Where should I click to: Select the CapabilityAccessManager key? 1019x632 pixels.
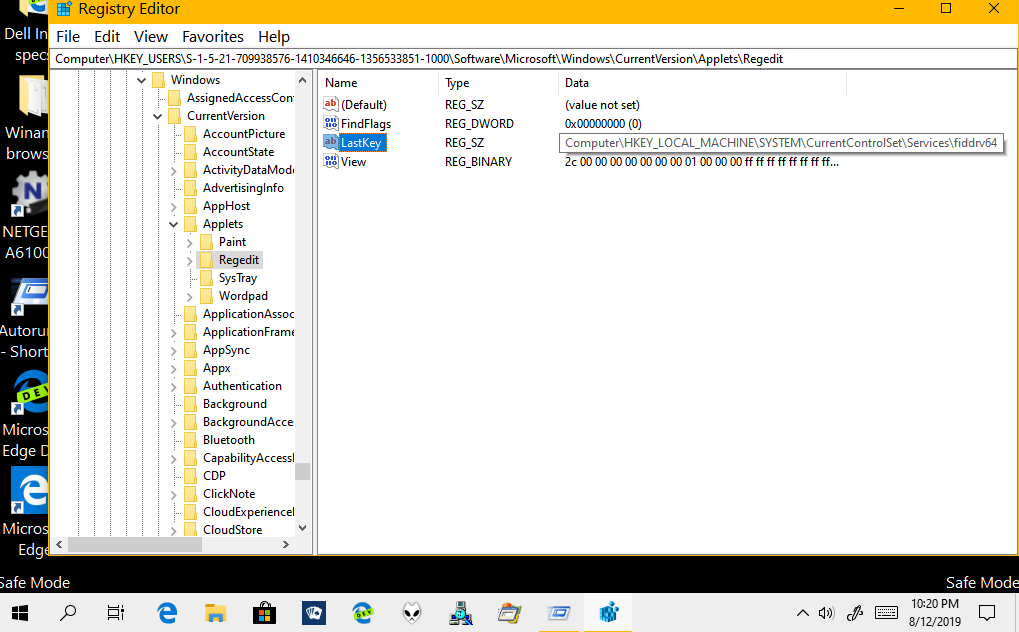coord(248,458)
